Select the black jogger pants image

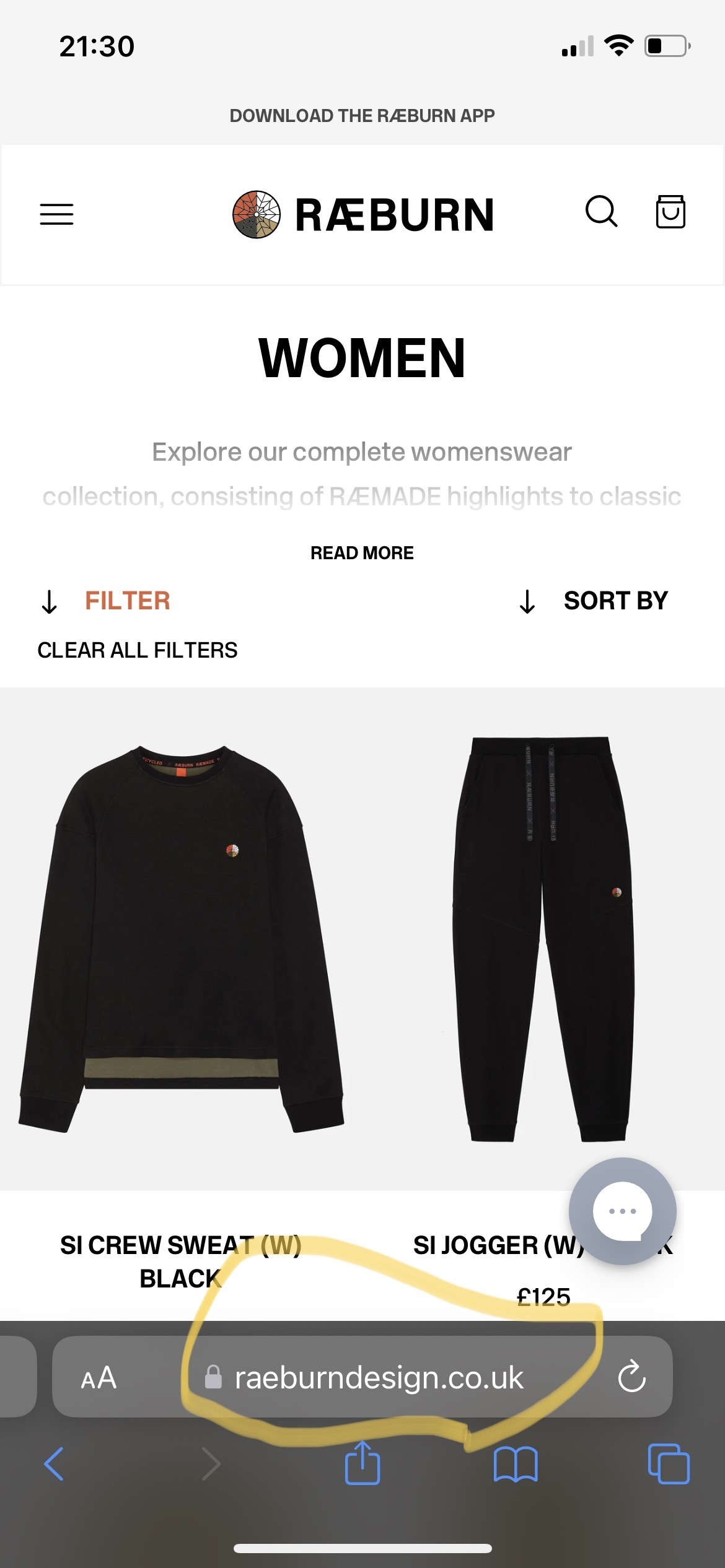tap(543, 939)
